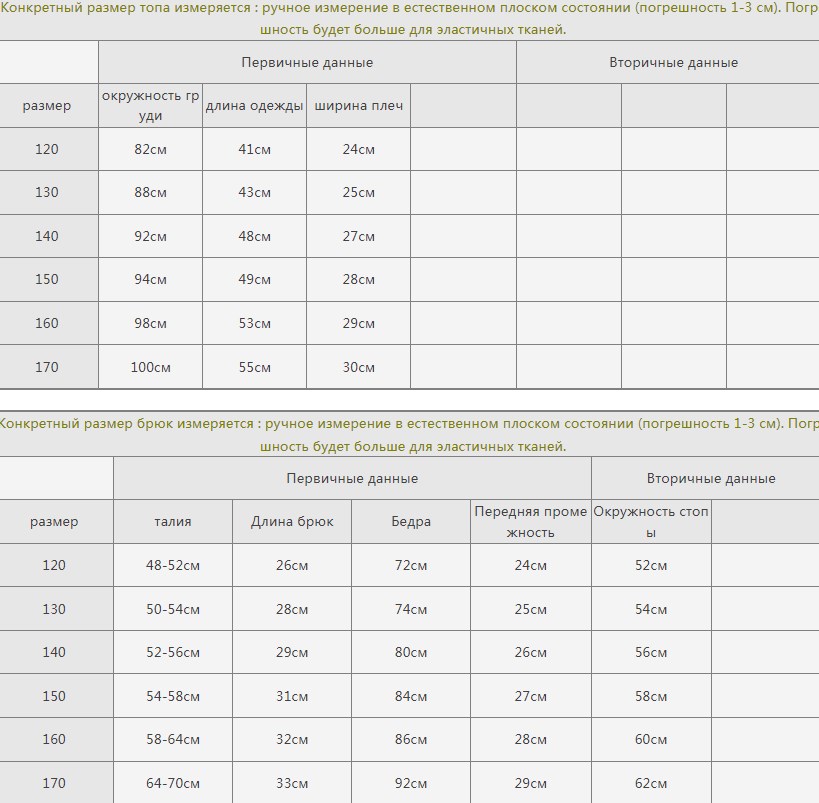Select 'Первичные данные' header in top size table
The image size is (819, 803).
coord(307,62)
